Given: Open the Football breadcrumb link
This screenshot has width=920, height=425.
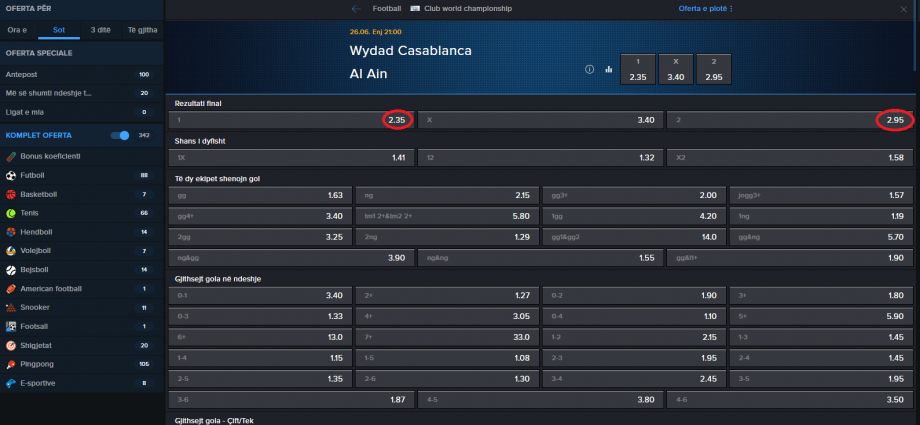Looking at the screenshot, I should click(387, 9).
